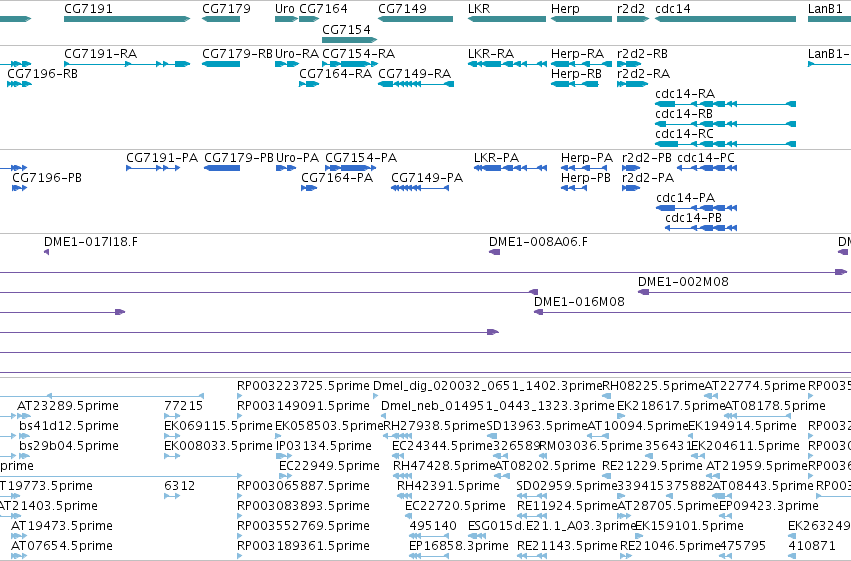
Task: Select transcript Herp-RB
Action: tap(576, 74)
